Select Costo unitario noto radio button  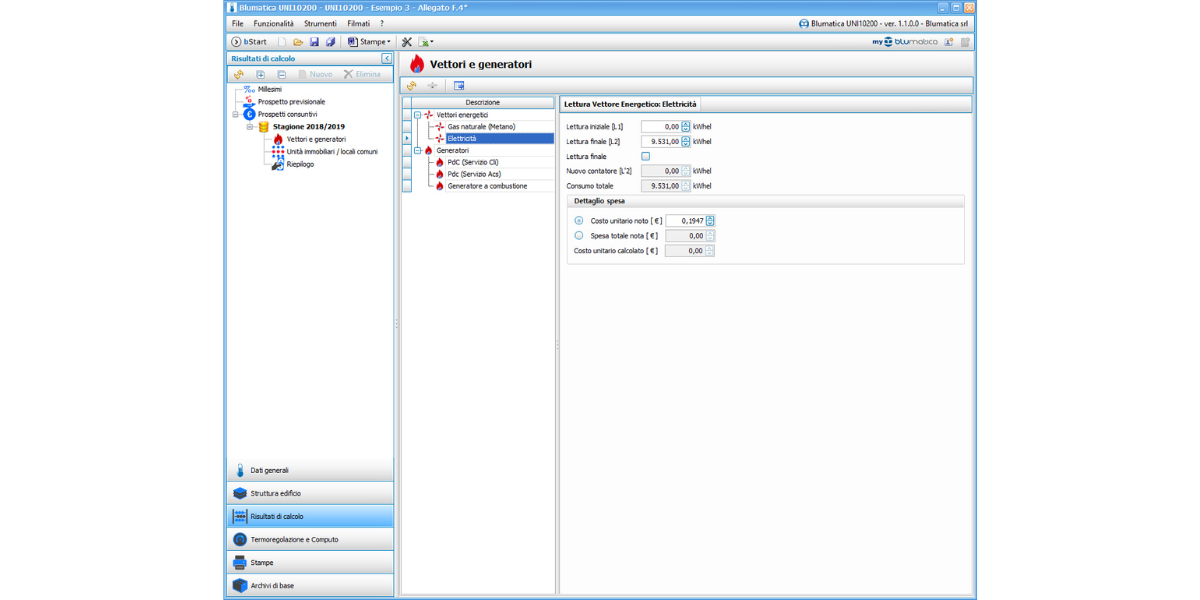tap(579, 220)
